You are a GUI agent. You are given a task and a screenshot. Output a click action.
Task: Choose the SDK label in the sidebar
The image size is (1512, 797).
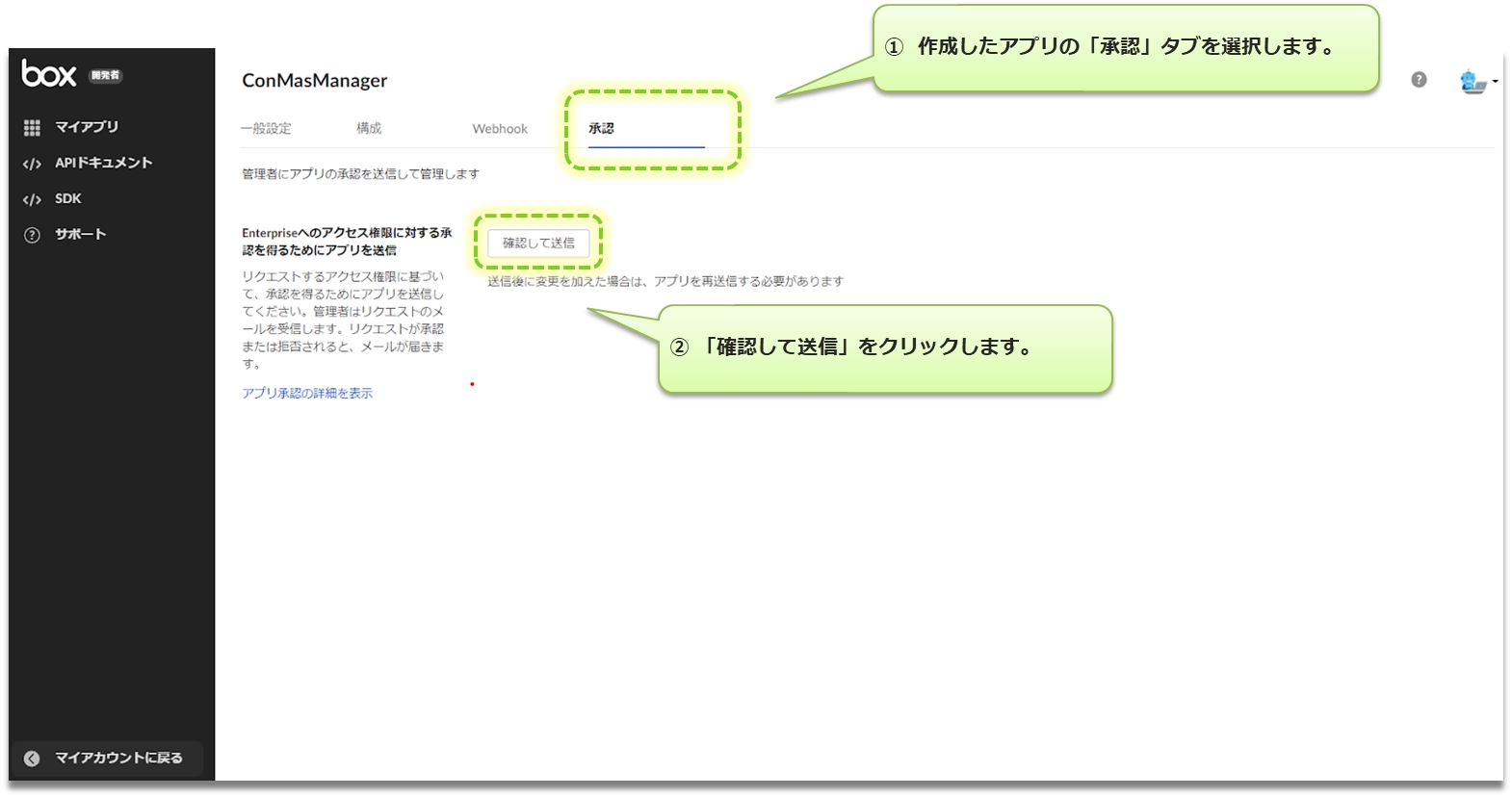pyautogui.click(x=68, y=198)
